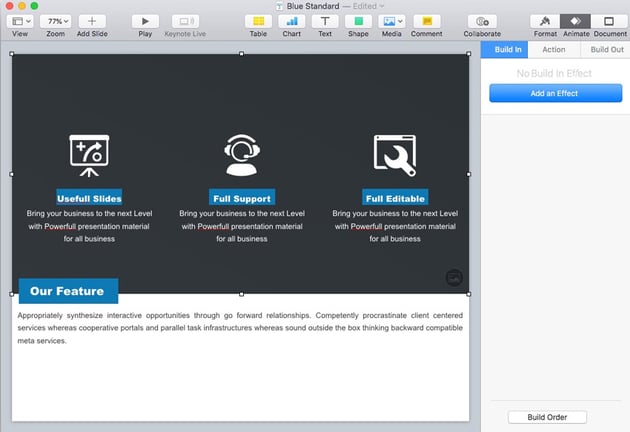Click the Build Order button
This screenshot has height=432, width=630.
[x=547, y=417]
